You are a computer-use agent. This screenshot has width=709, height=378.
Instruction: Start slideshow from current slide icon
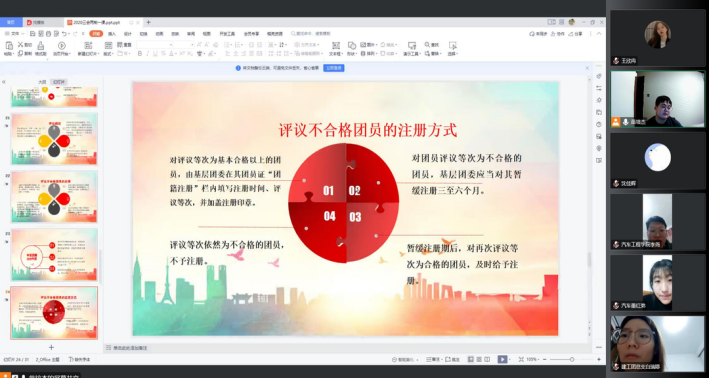61,45
